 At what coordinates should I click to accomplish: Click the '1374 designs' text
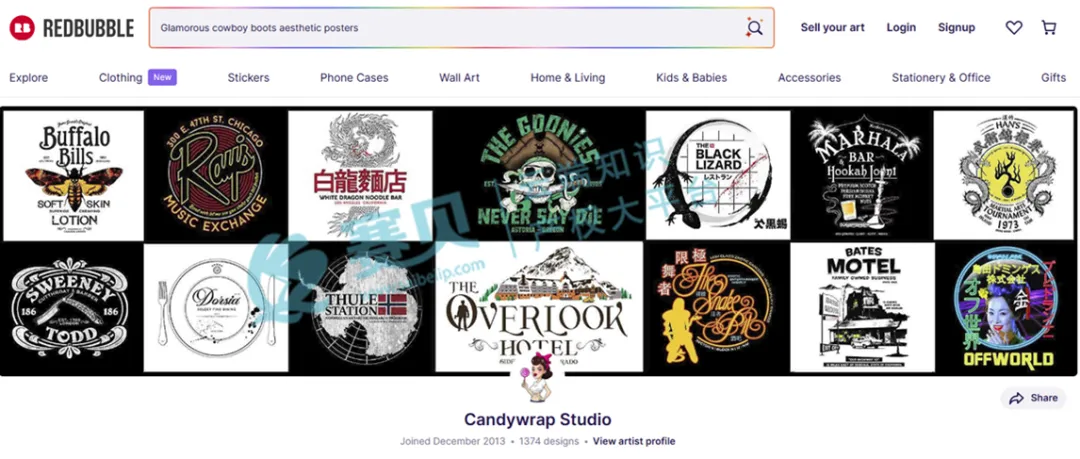pyautogui.click(x=549, y=441)
